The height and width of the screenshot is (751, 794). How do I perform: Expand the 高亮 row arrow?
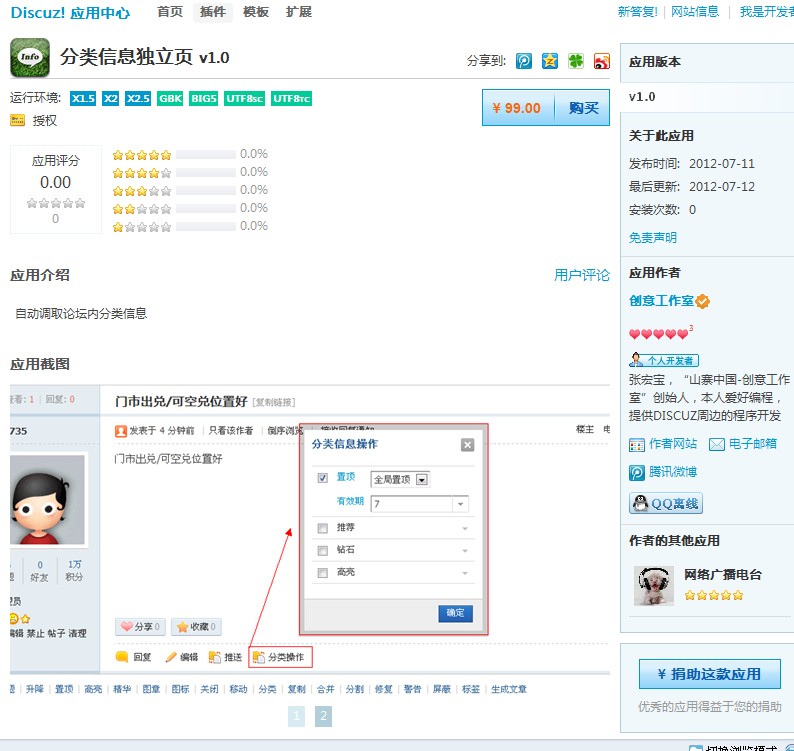[464, 573]
